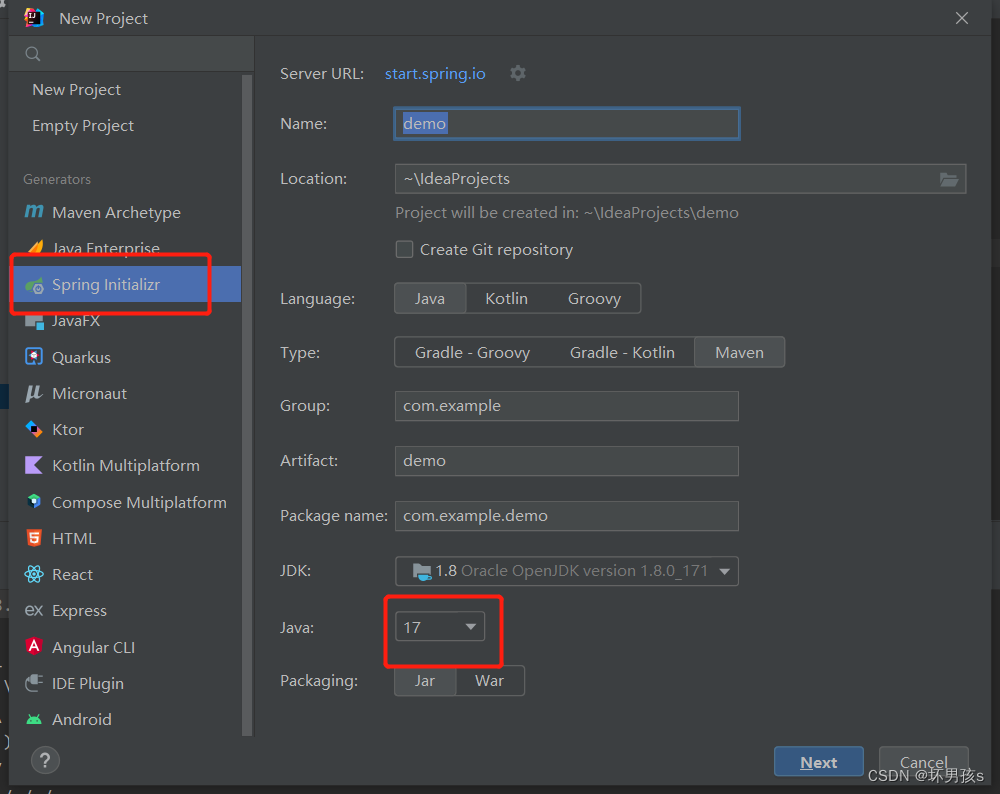The width and height of the screenshot is (1000, 794).
Task: Click the Quarkus generator icon
Action: pyautogui.click(x=34, y=357)
